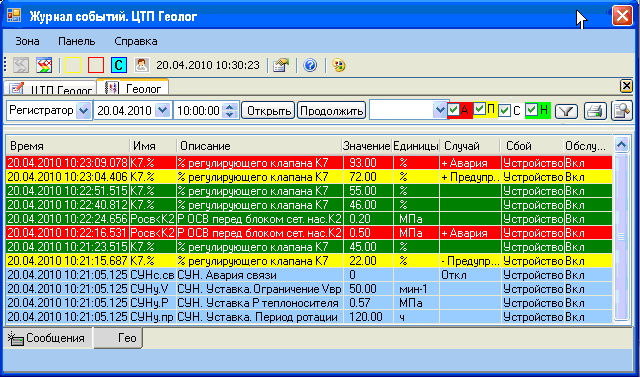Screen dimensions: 640x377
Task: Select the green row with value 55.00
Action: (x=309, y=191)
